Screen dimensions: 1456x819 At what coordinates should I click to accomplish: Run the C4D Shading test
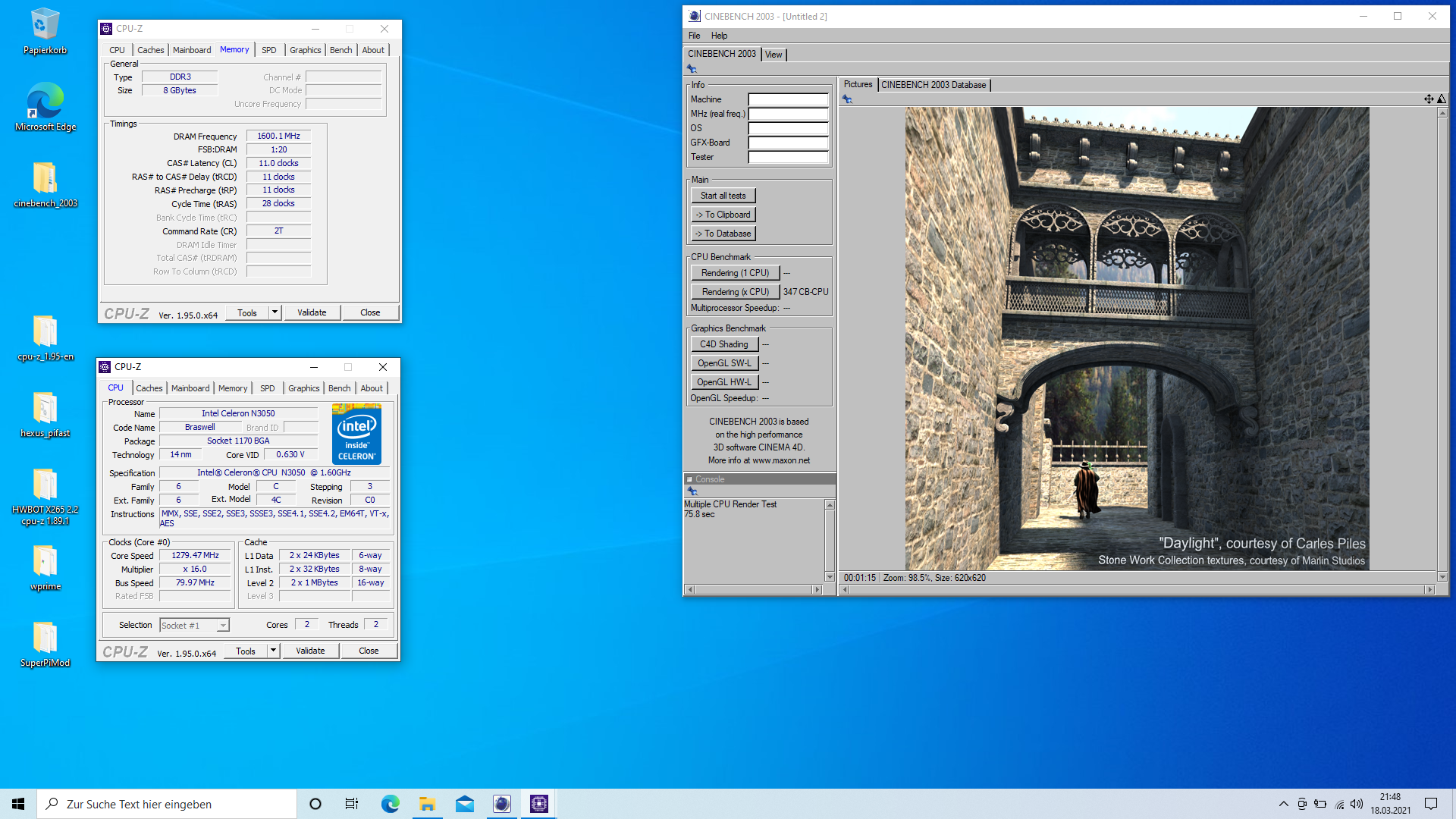click(x=724, y=344)
